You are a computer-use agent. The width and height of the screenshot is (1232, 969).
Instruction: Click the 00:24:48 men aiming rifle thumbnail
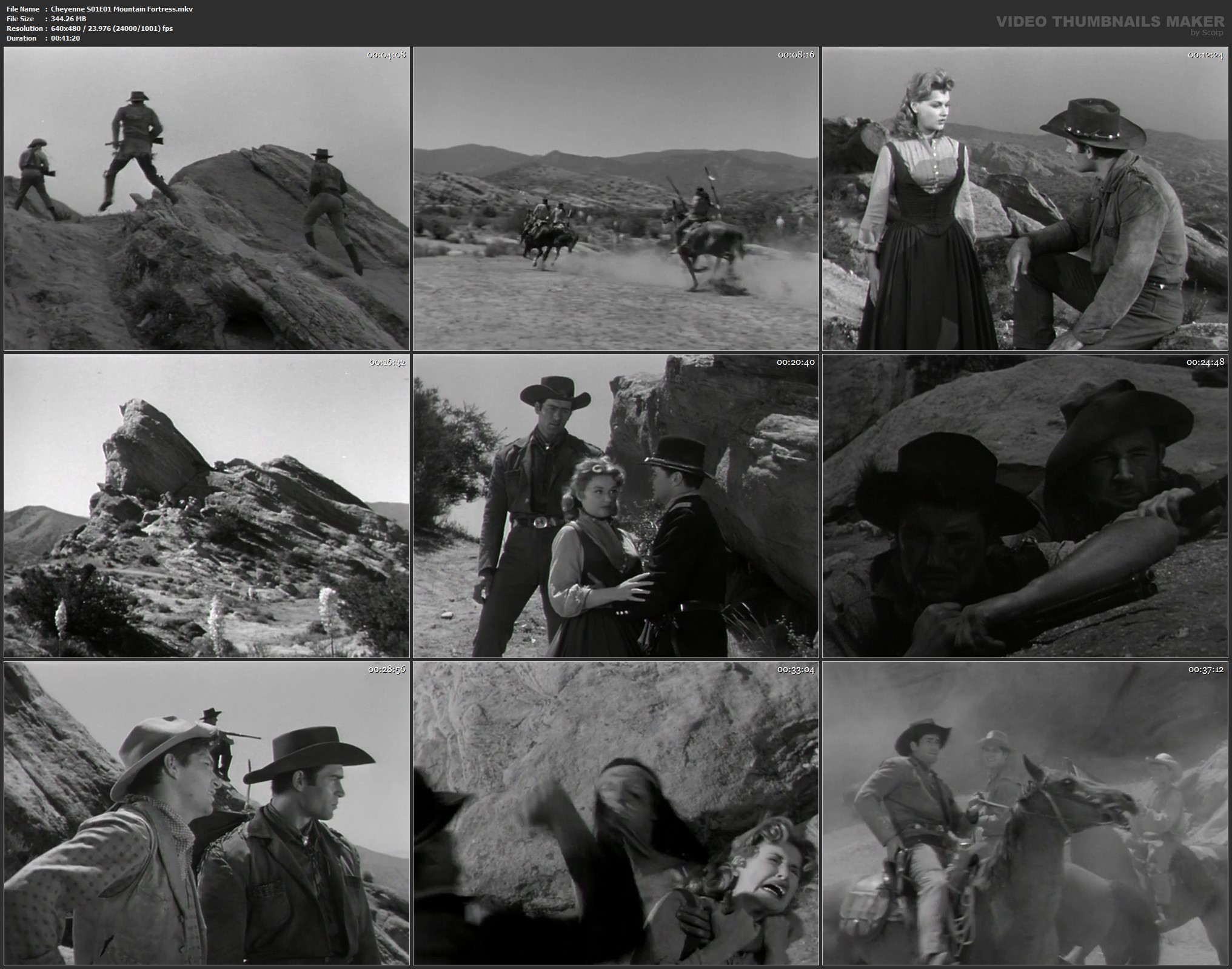(1025, 506)
